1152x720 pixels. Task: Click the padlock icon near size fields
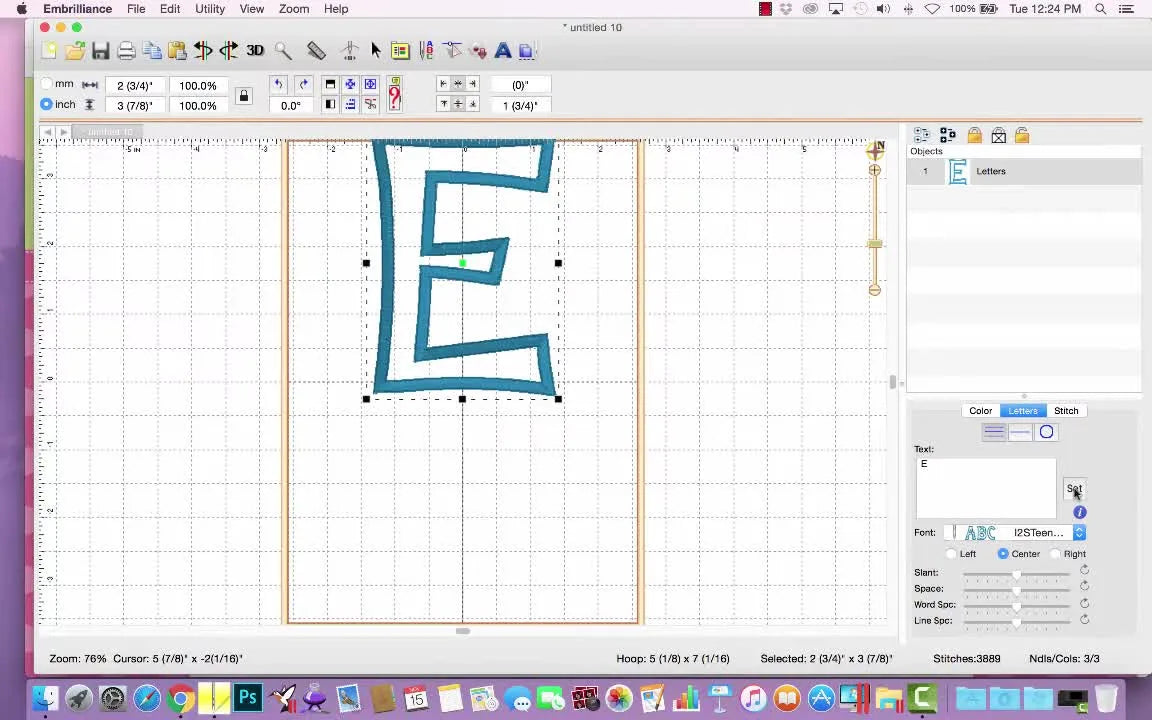[244, 95]
